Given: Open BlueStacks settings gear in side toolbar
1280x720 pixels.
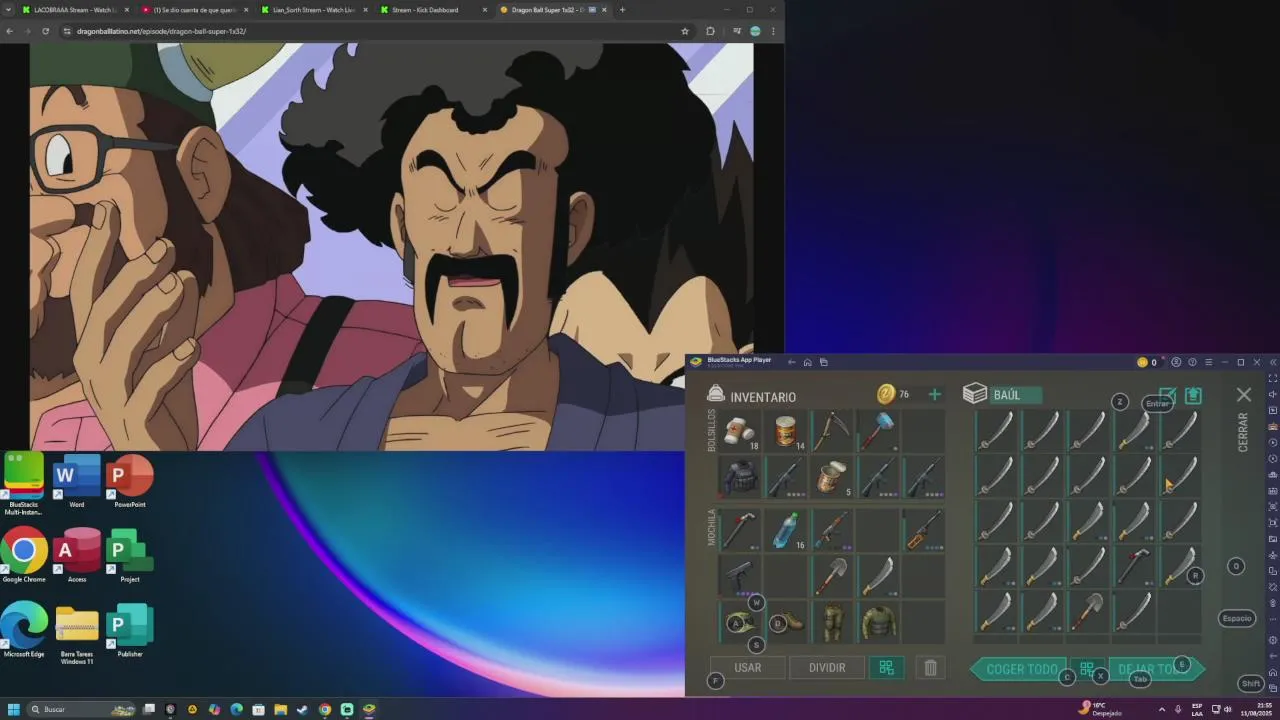Looking at the screenshot, I should tap(1273, 639).
